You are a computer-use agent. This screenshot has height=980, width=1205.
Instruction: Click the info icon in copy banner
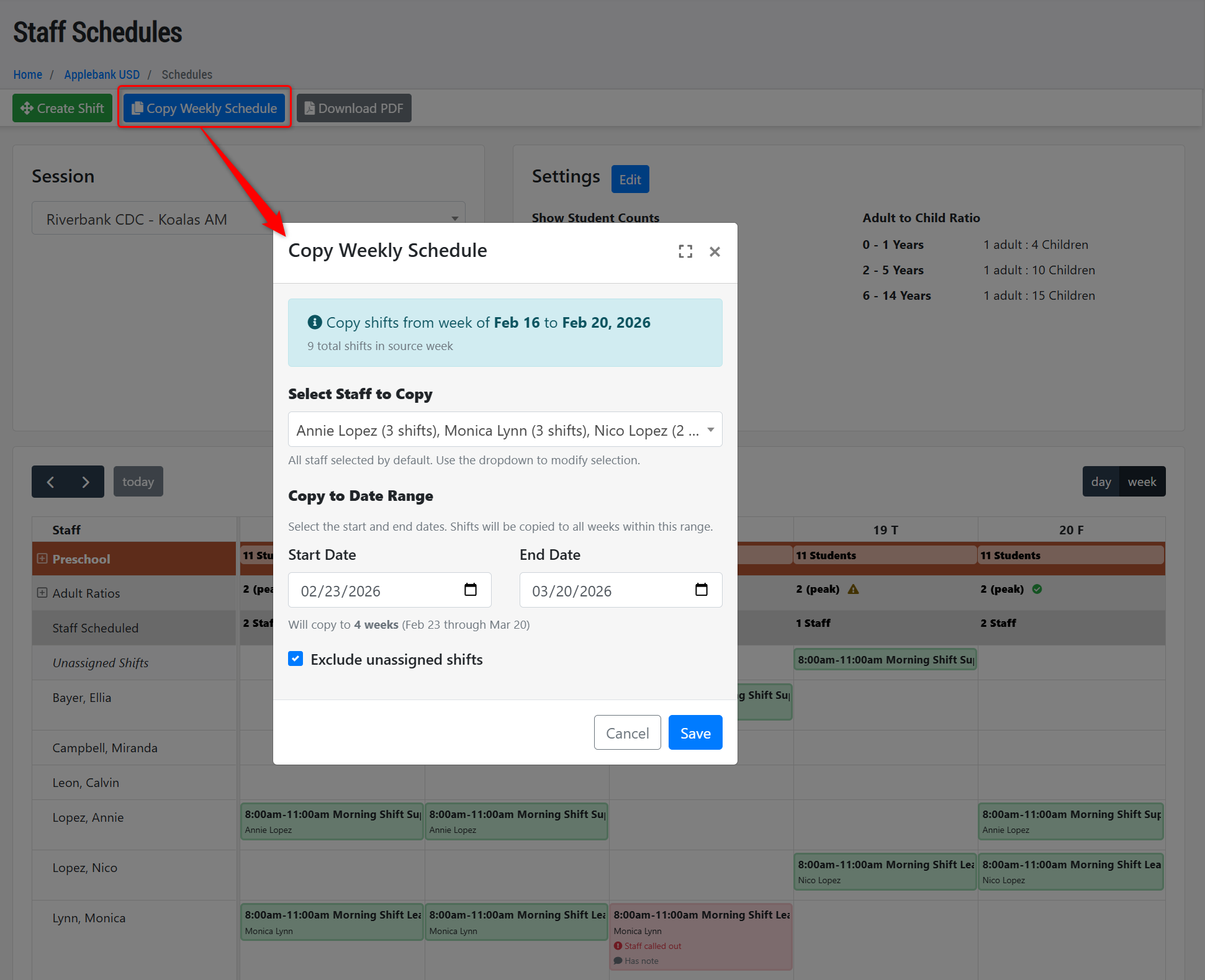(x=315, y=322)
